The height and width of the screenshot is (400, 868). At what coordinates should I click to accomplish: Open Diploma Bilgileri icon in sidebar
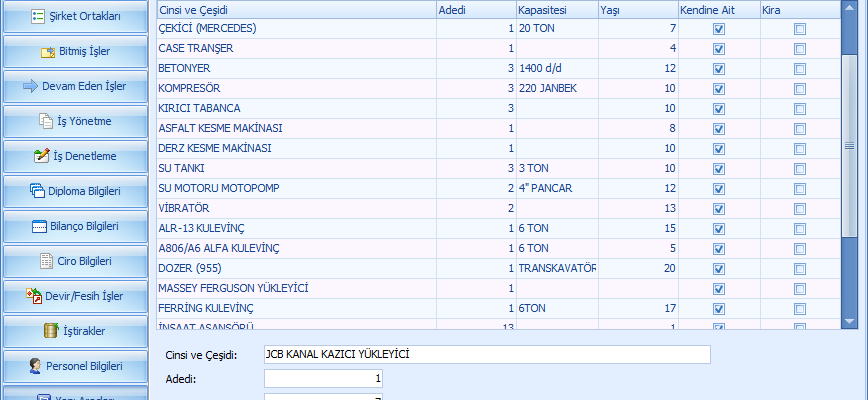coord(37,191)
